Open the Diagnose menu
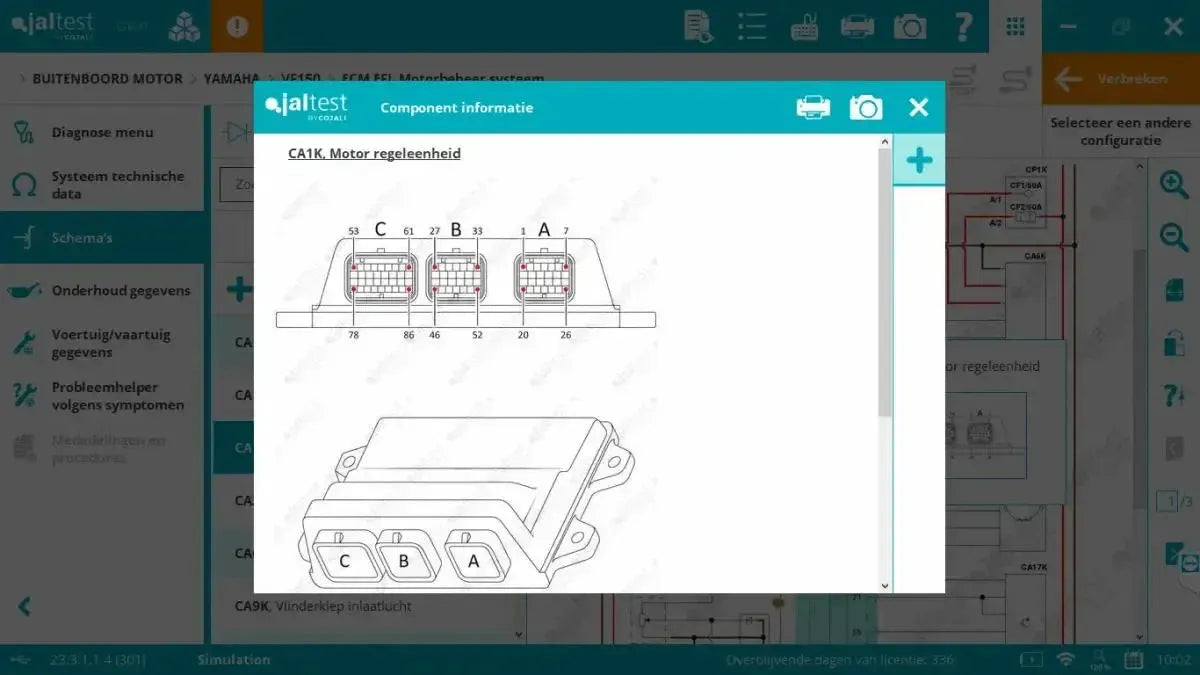 point(103,131)
